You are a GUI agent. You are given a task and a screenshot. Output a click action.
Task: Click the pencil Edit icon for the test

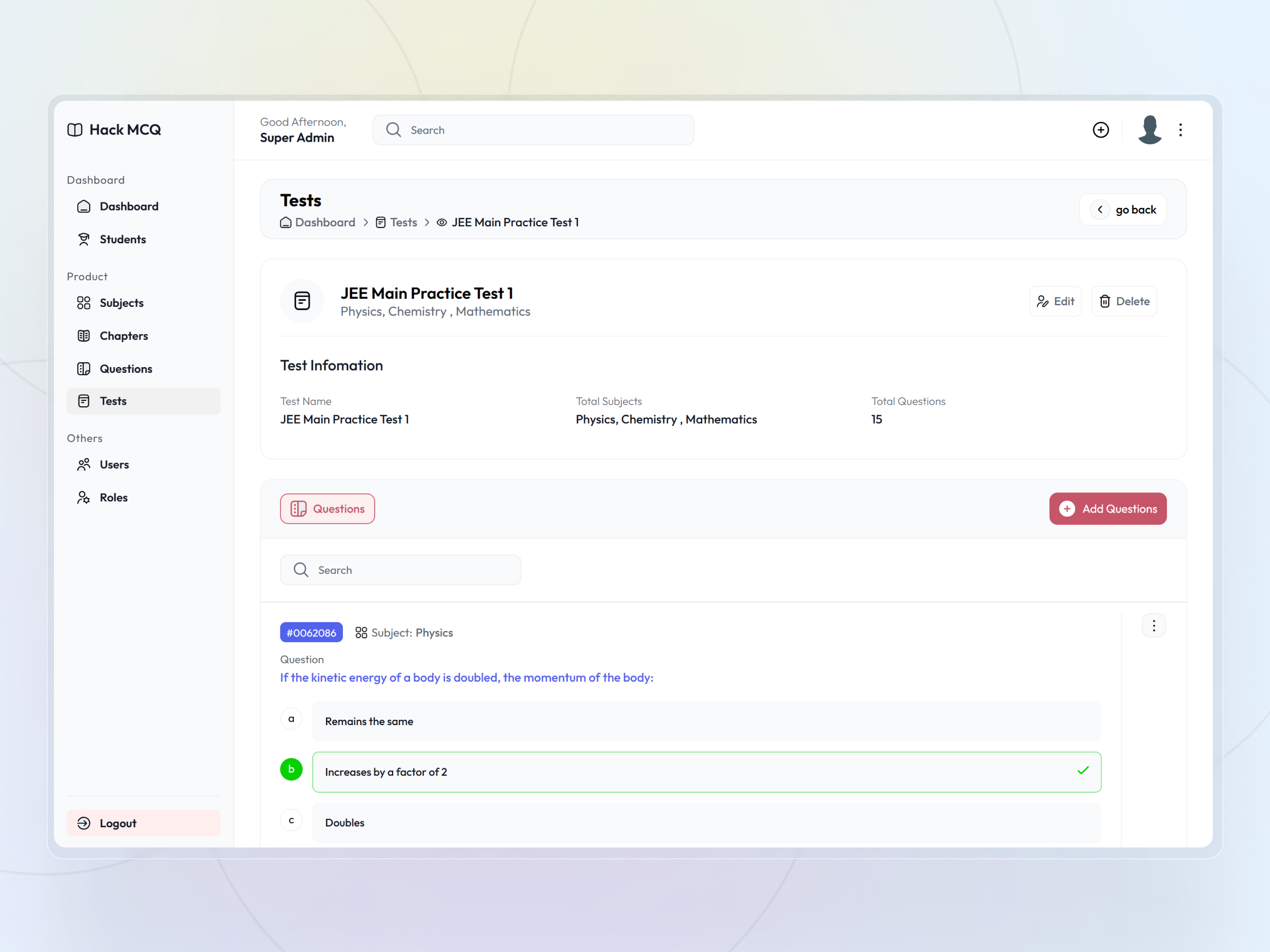click(x=1043, y=301)
